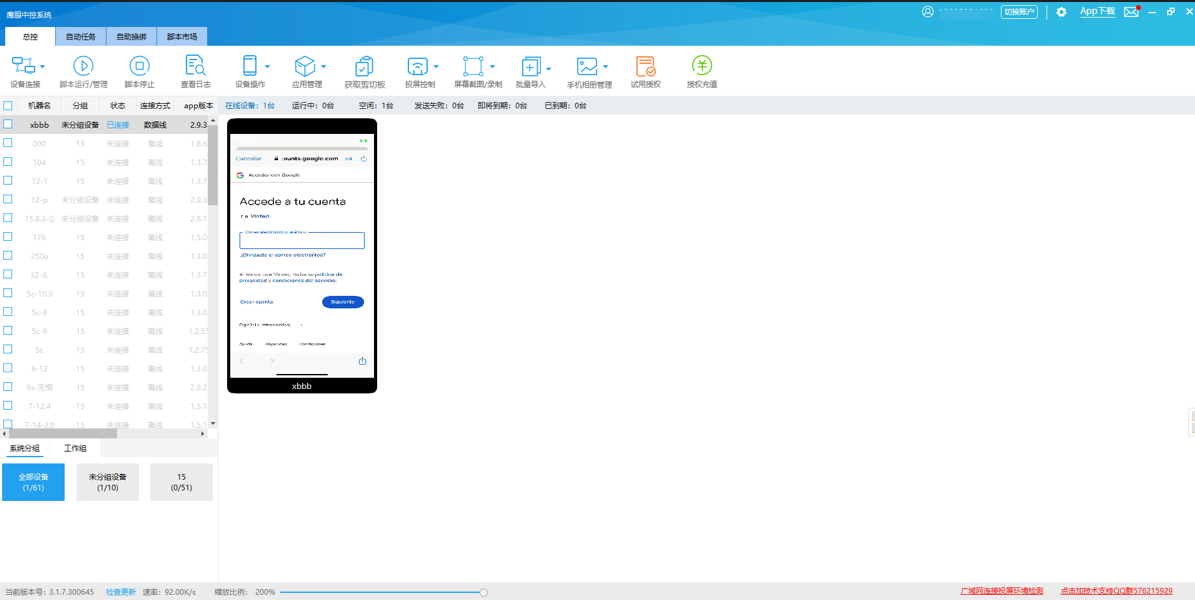Click the 设备操作 phone icon
The height and width of the screenshot is (600, 1195).
click(250, 66)
